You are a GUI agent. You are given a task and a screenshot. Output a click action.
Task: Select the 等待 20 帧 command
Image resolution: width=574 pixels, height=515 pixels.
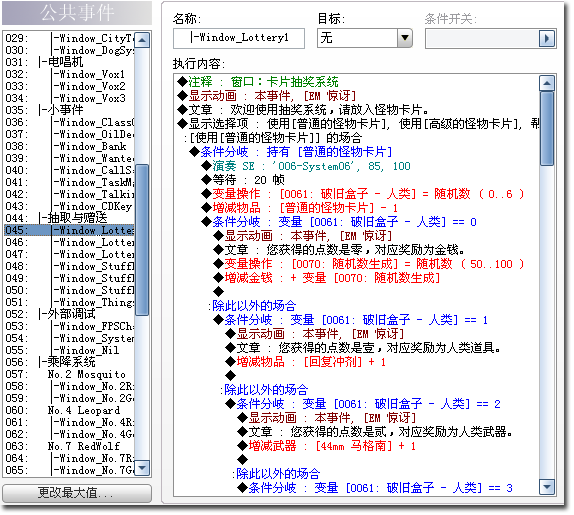pos(243,180)
